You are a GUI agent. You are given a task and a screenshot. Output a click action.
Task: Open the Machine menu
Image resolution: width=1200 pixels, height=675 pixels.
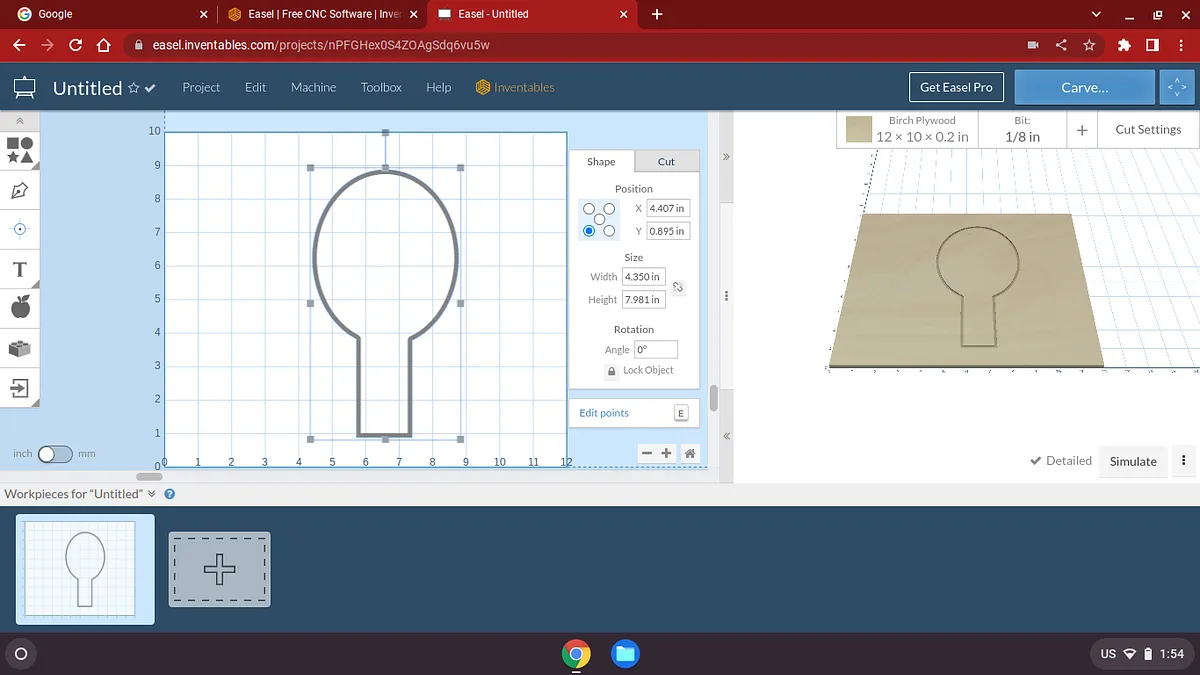[313, 88]
